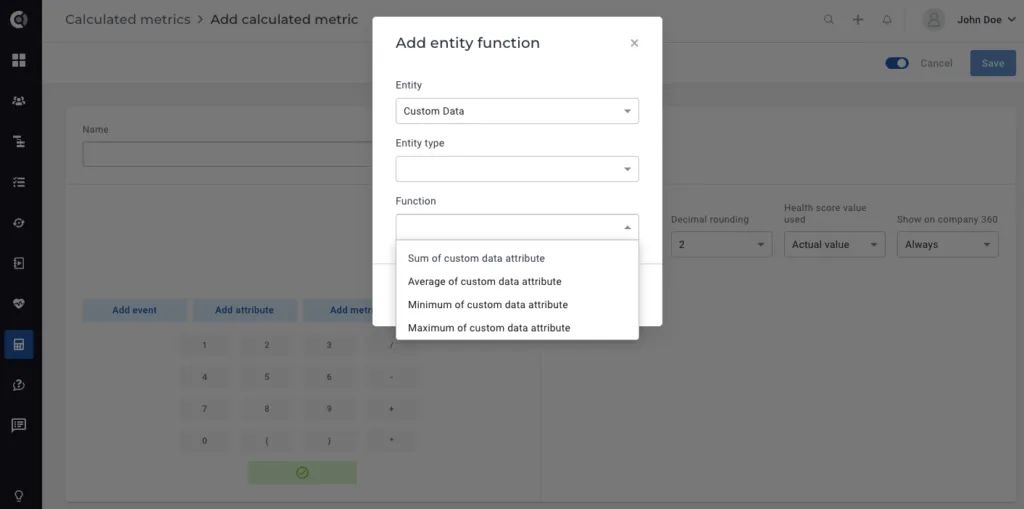The height and width of the screenshot is (509, 1024).
Task: Click the search magnifier icon in header
Action: tap(829, 20)
